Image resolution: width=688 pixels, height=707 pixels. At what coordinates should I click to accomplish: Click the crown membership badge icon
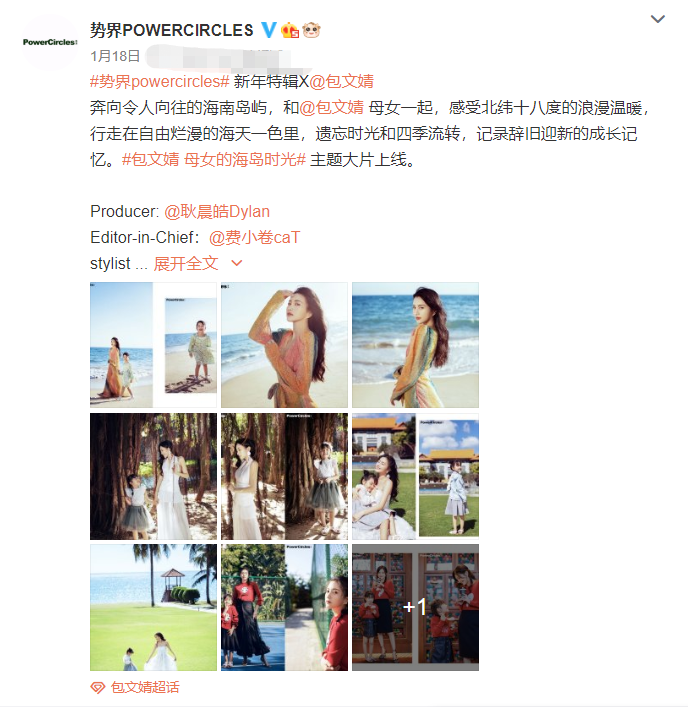[290, 30]
